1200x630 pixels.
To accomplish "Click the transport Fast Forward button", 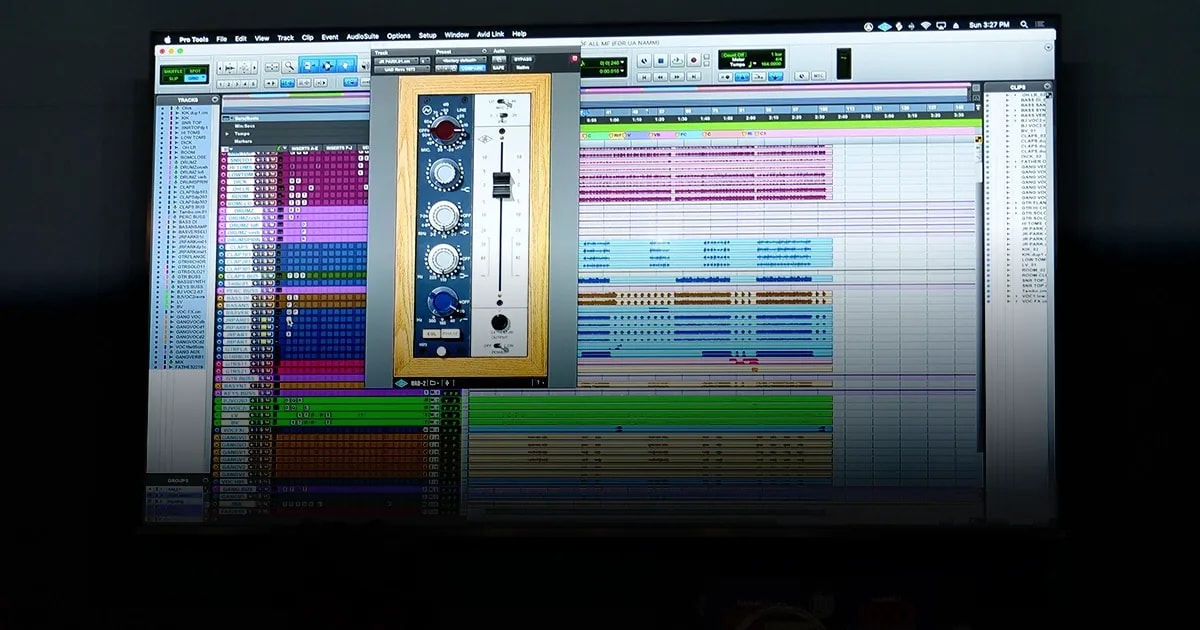I will coord(677,77).
